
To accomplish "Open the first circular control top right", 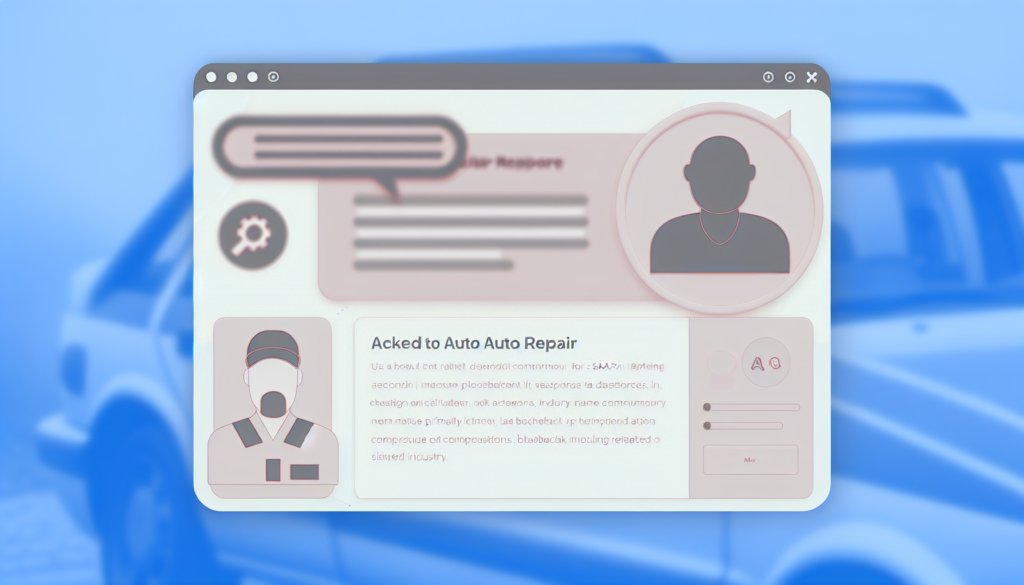I will tap(768, 76).
